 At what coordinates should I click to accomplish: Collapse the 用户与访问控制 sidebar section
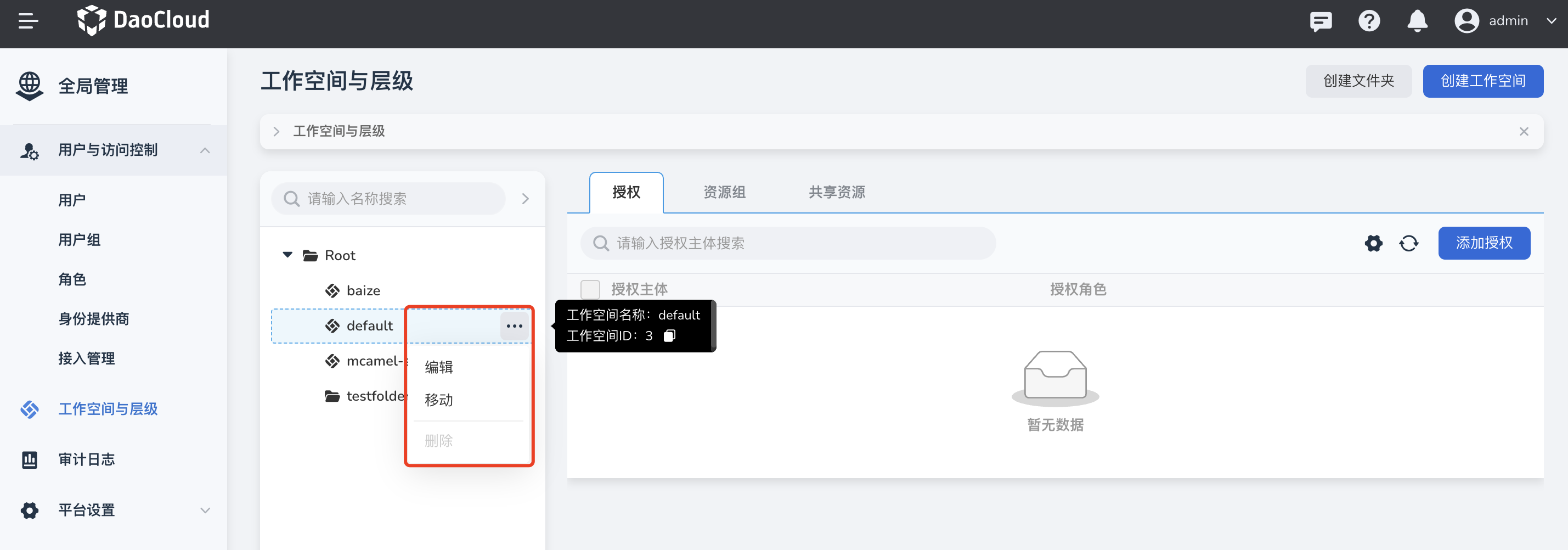coord(205,150)
